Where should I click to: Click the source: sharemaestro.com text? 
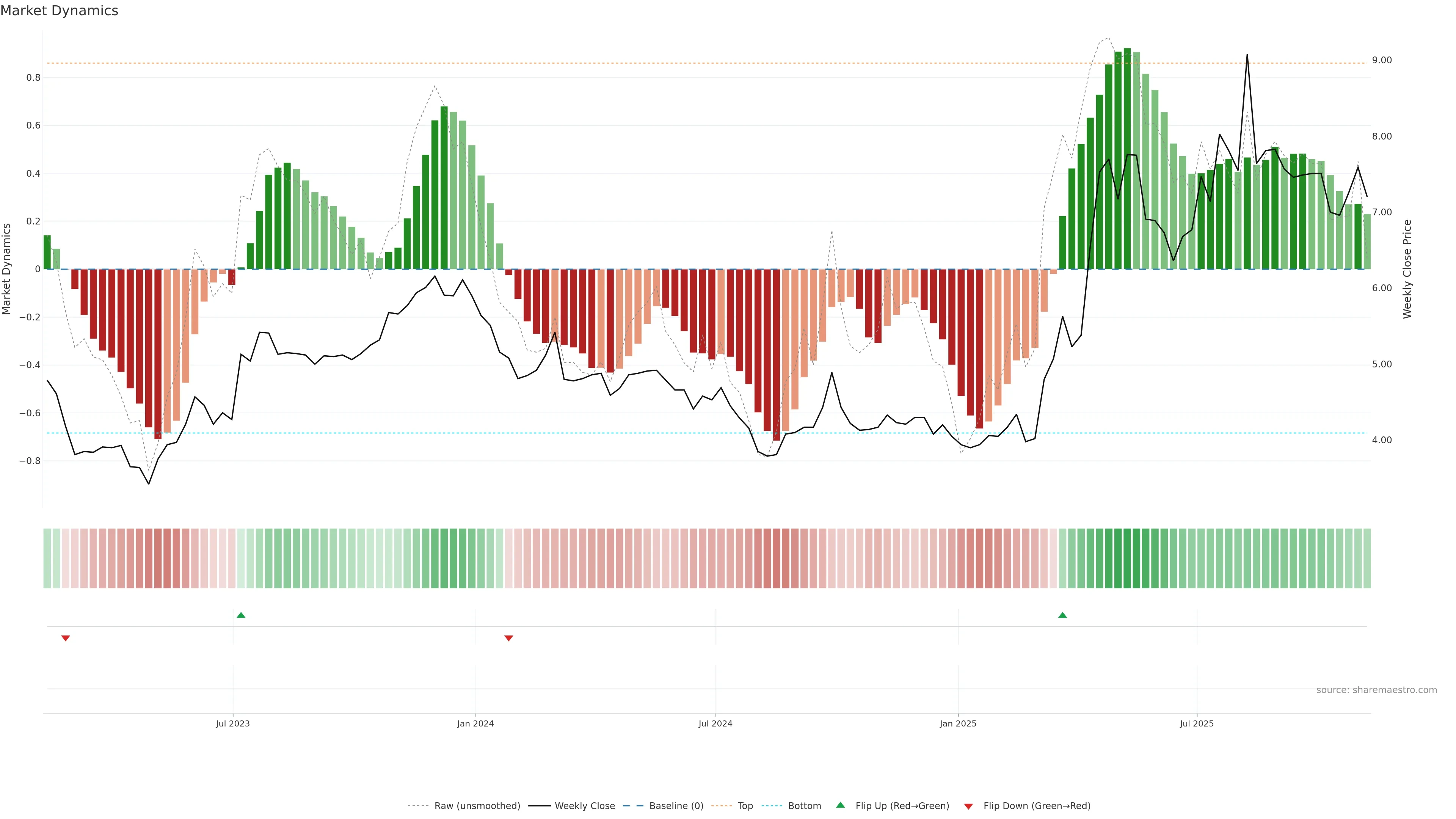(x=1376, y=690)
